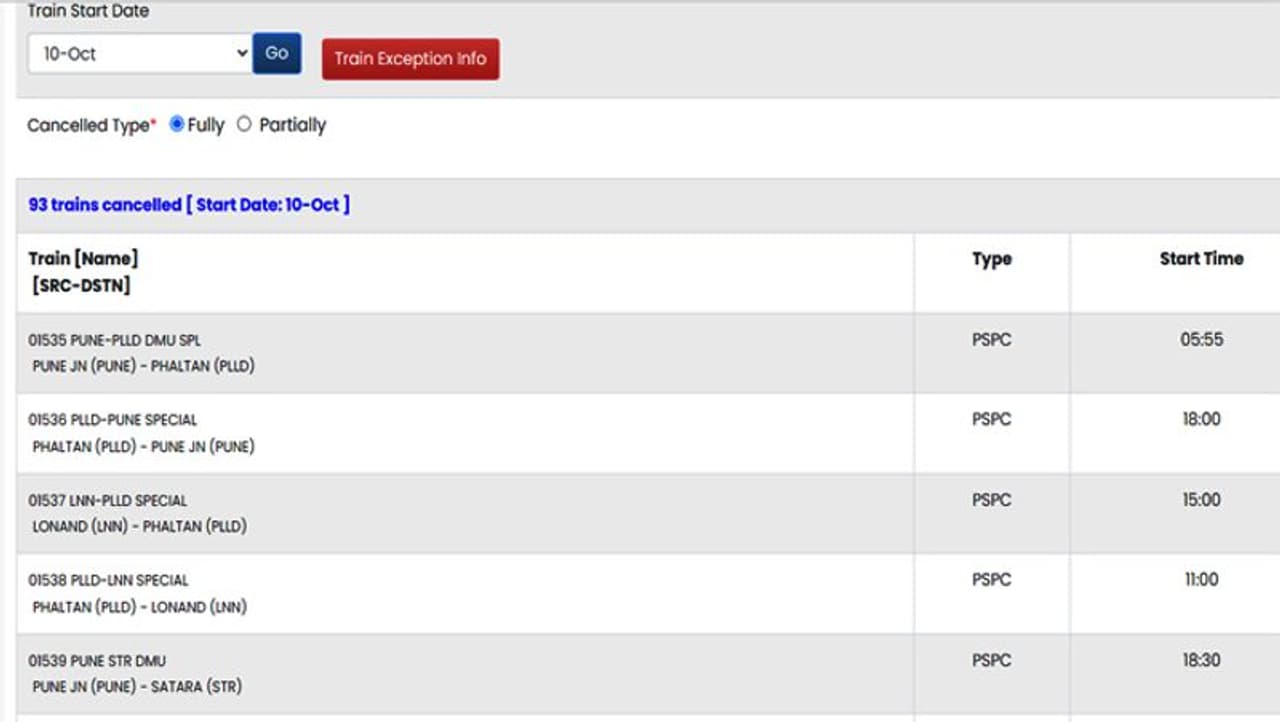This screenshot has height=722, width=1280.
Task: Select train 01538 PLLD-LNN SPECIAL row
Action: tap(108, 580)
